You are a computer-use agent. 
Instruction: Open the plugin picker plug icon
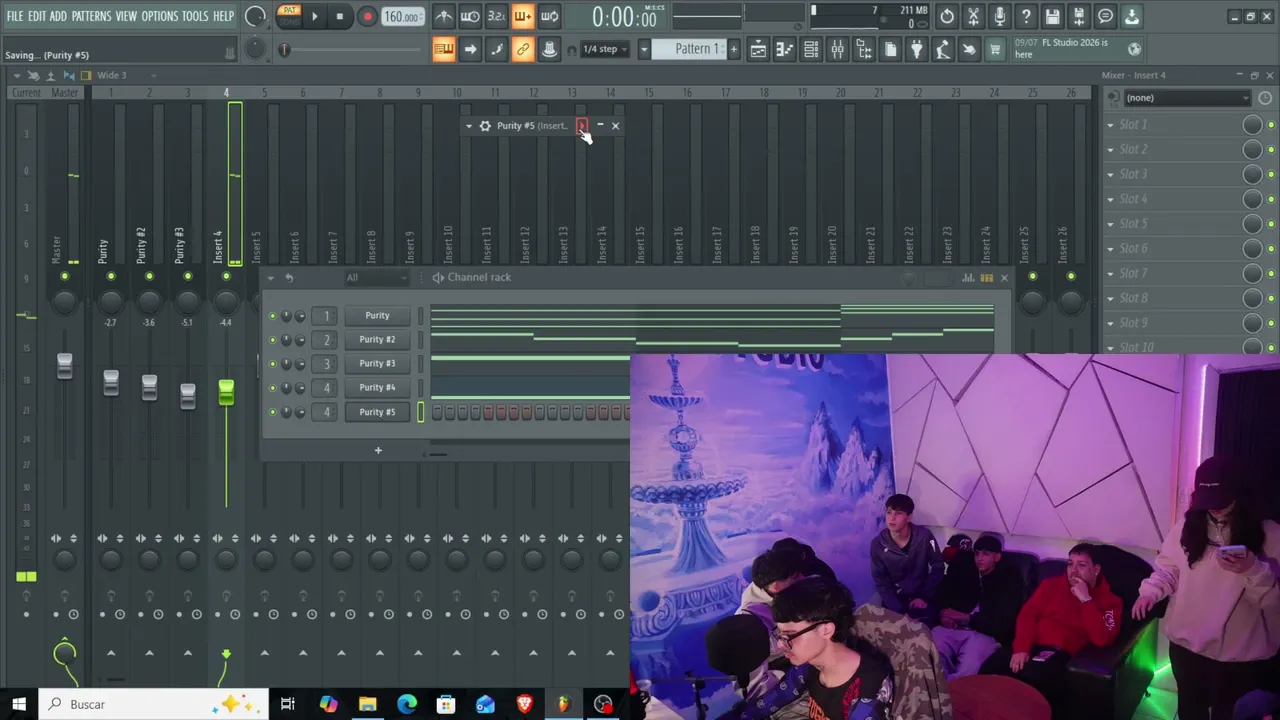click(x=917, y=49)
